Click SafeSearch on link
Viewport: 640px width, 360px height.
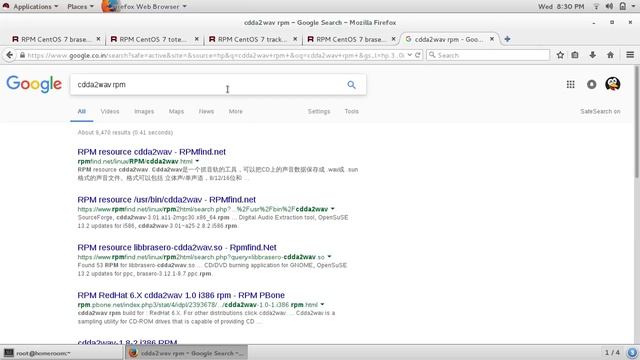tap(600, 111)
